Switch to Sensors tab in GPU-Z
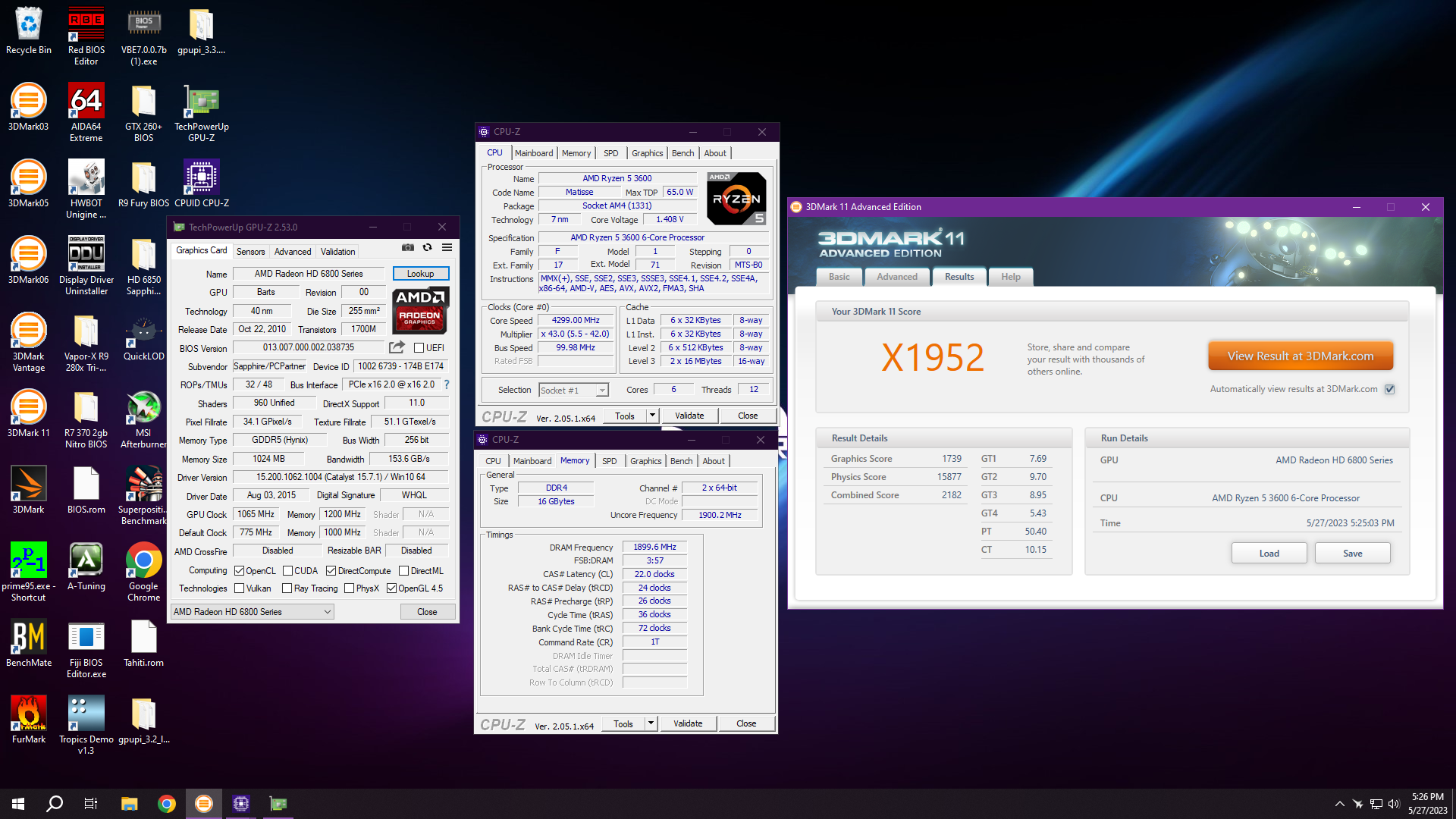Screen dimensions: 1456x819 (250, 252)
